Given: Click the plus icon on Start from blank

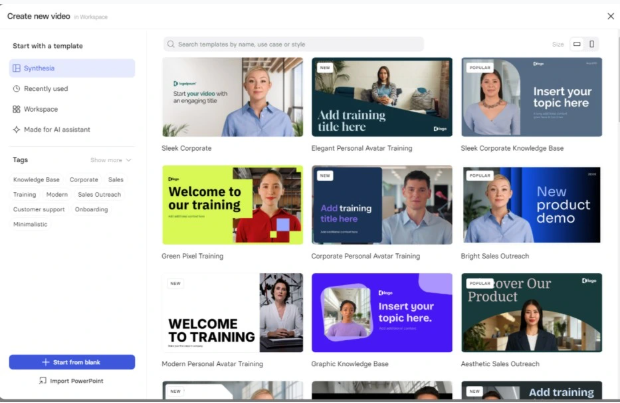Looking at the screenshot, I should (x=45, y=362).
